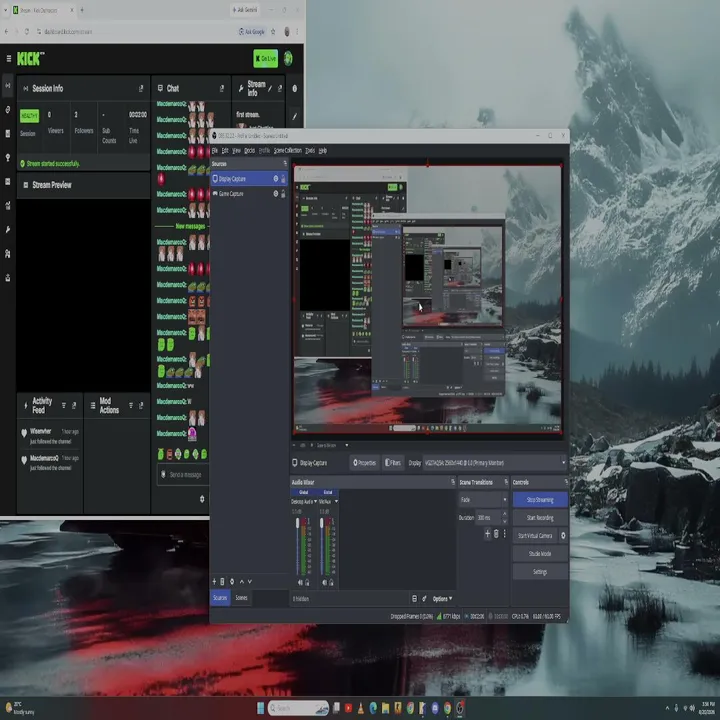This screenshot has height=720, width=720.
Task: Pop out the Kick Chat panel
Action: pos(222,89)
